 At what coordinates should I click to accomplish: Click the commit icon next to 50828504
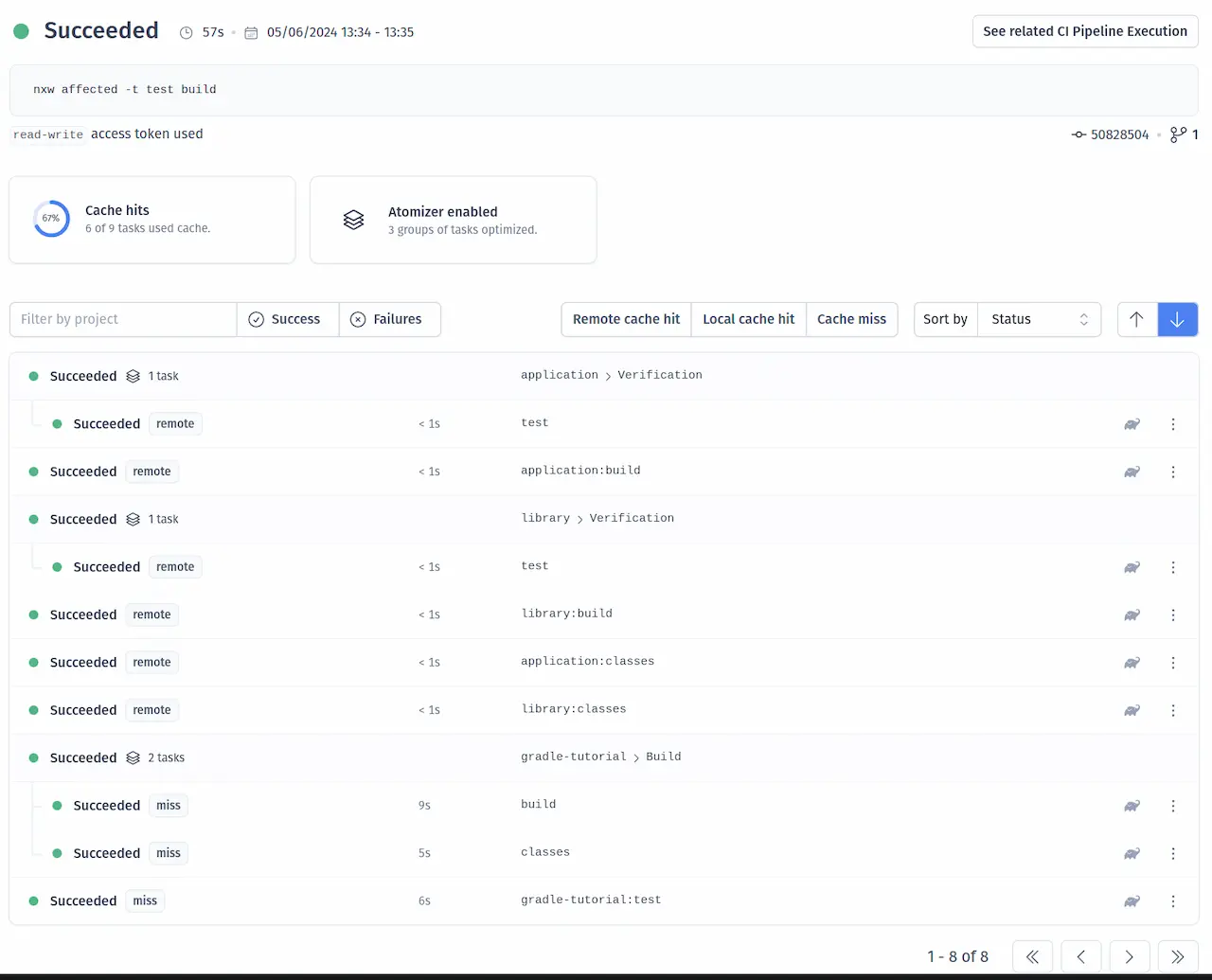1078,134
